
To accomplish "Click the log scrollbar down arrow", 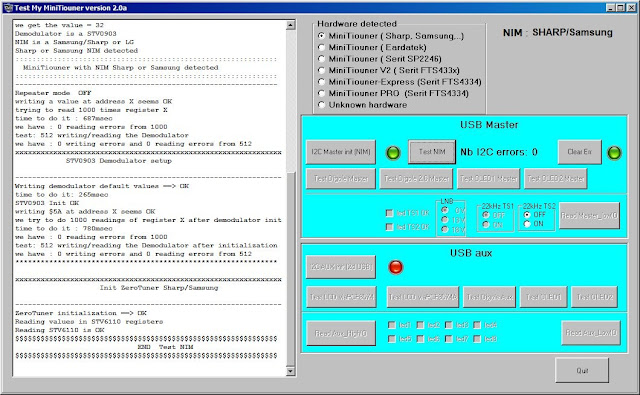I will pos(291,371).
